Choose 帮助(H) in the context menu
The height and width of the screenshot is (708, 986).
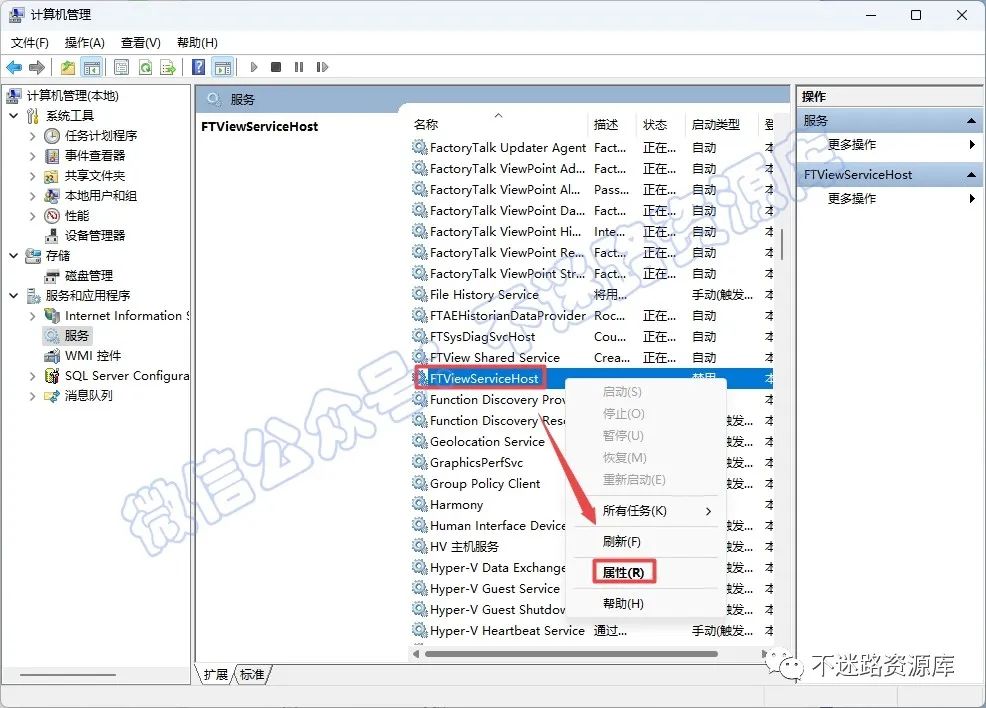pos(646,604)
